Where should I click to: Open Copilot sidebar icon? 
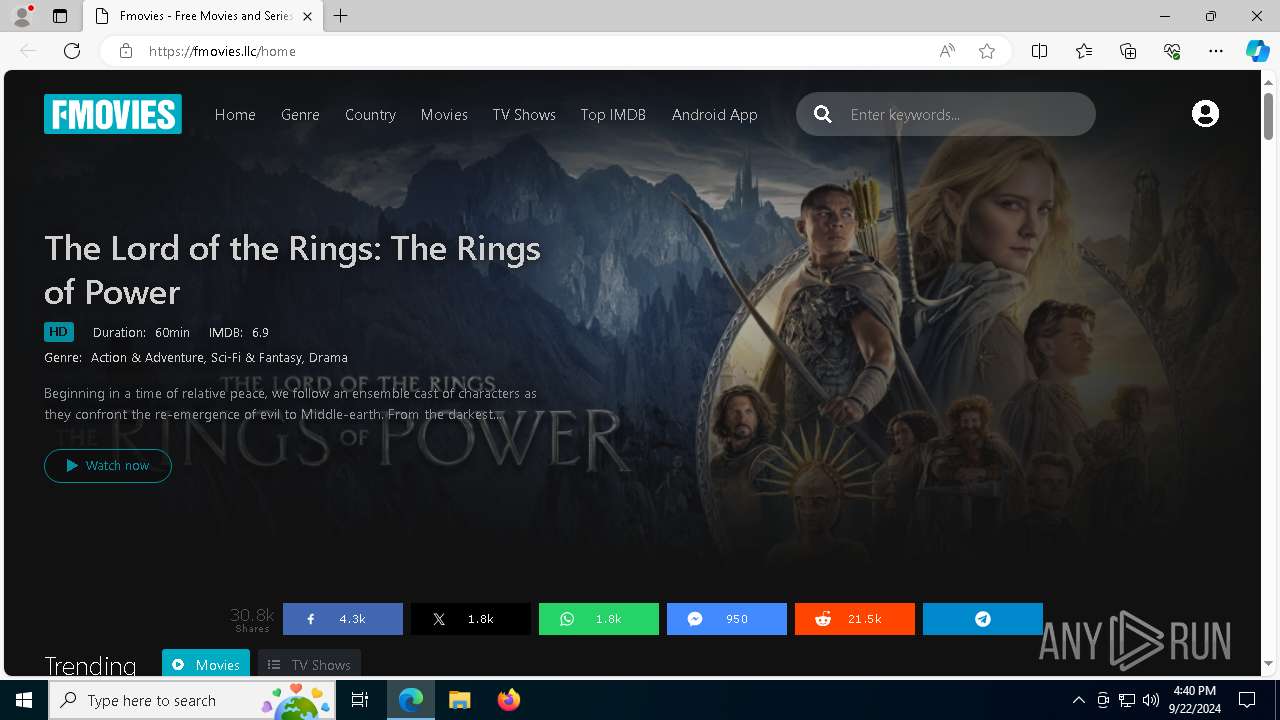coord(1257,51)
